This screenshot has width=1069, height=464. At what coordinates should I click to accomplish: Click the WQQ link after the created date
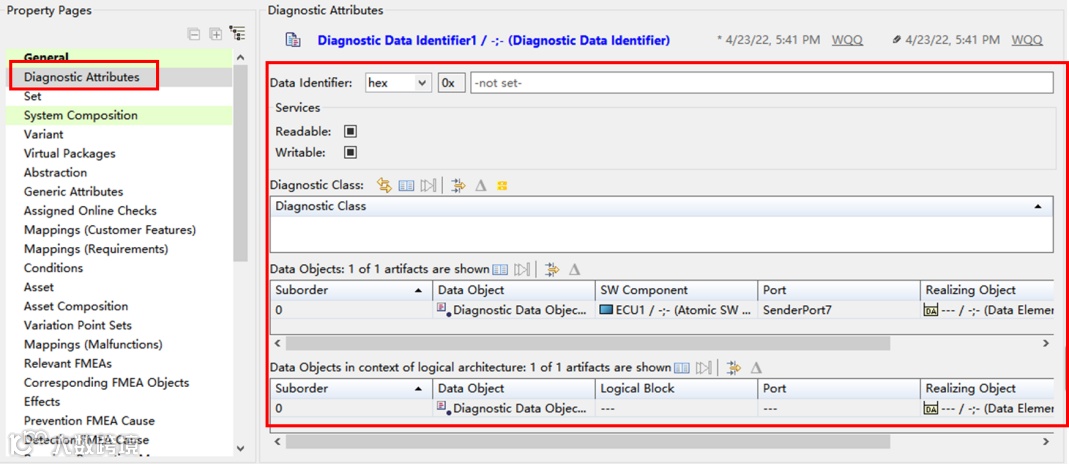847,40
